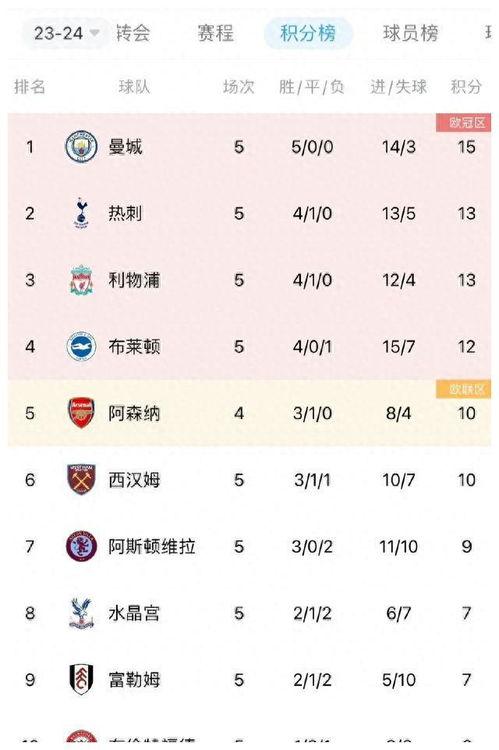Switch to the 转会 tab
The image size is (499, 750).
pos(133,33)
